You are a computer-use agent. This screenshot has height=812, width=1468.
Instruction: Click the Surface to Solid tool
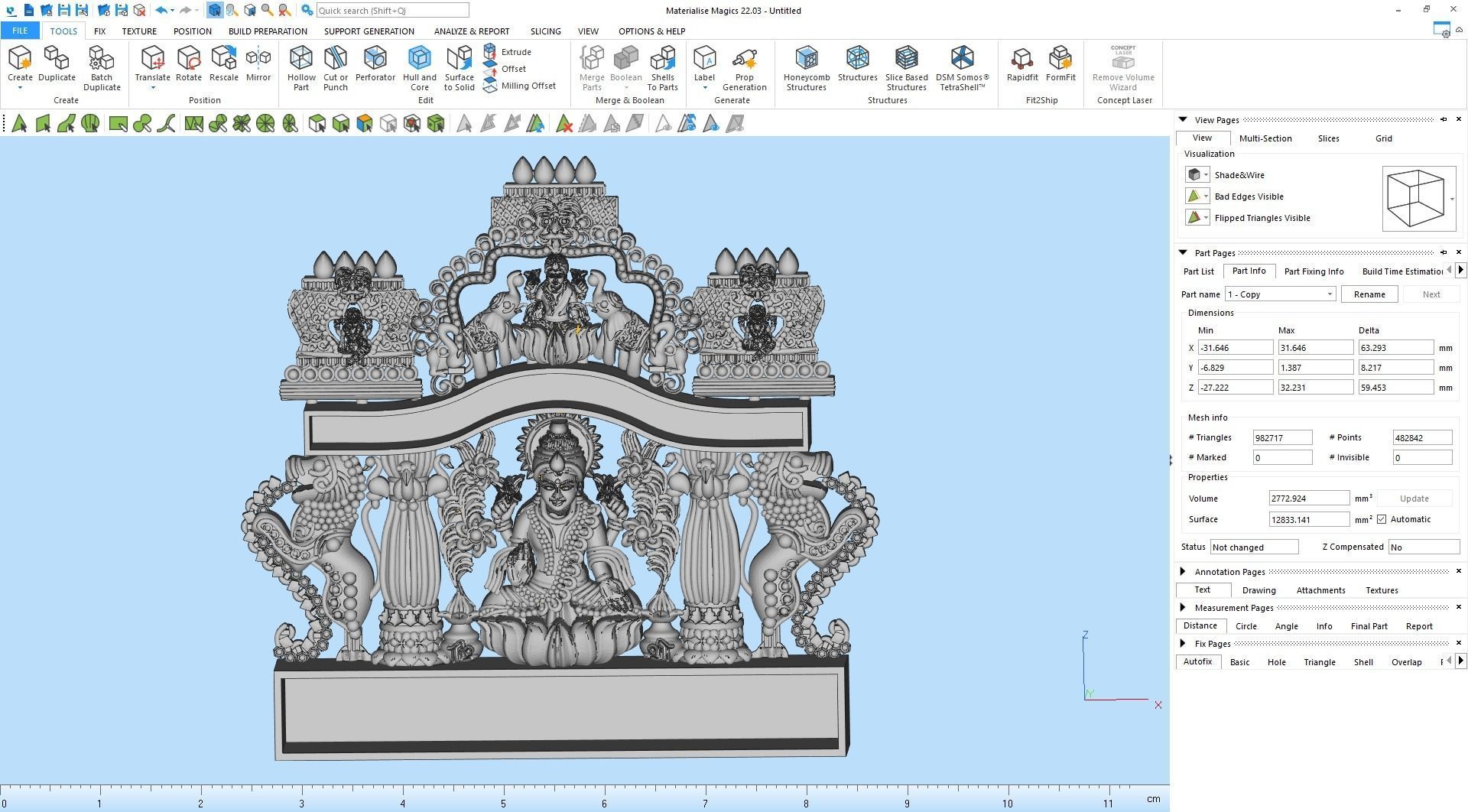tap(459, 68)
